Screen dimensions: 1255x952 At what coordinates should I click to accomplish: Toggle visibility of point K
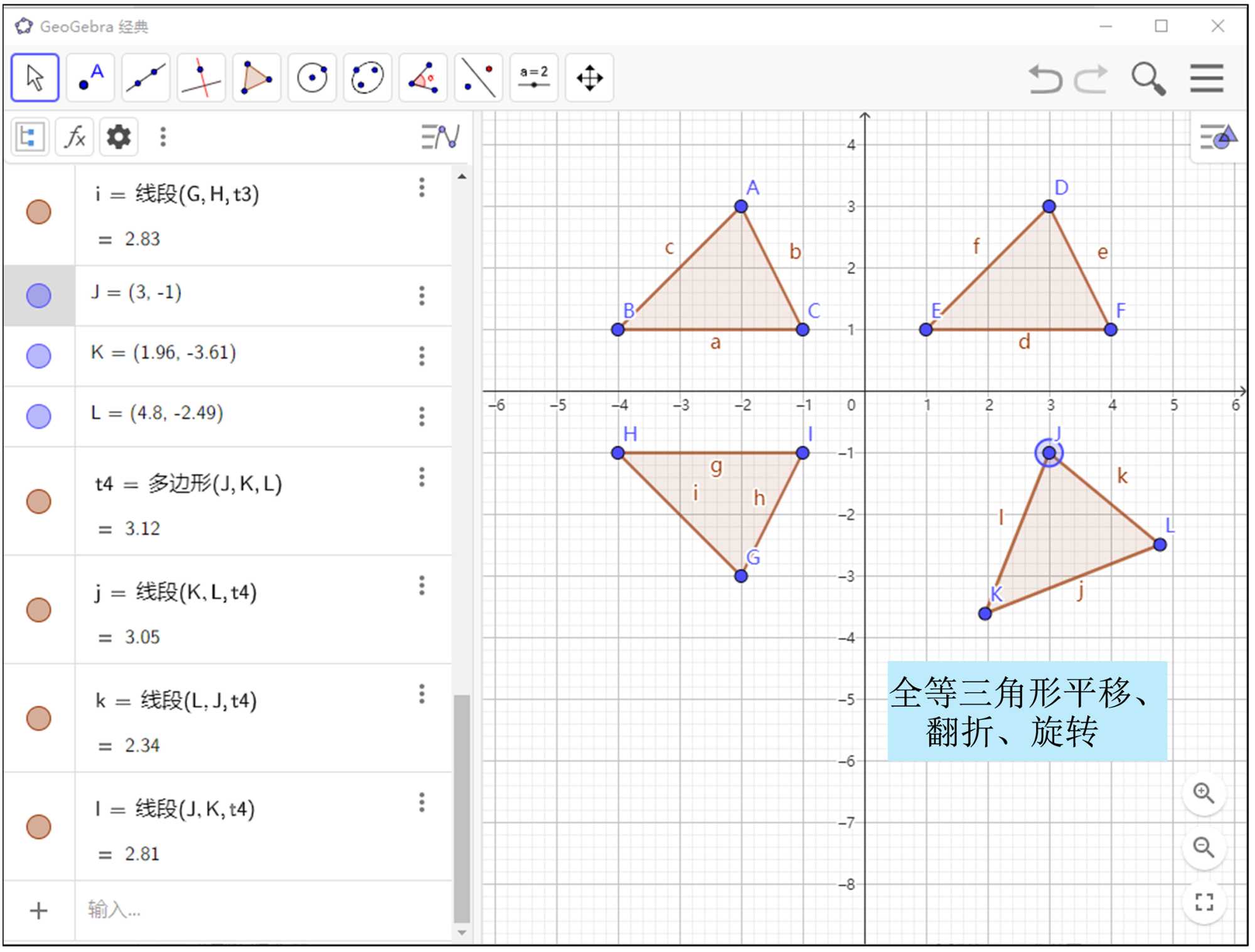39,356
